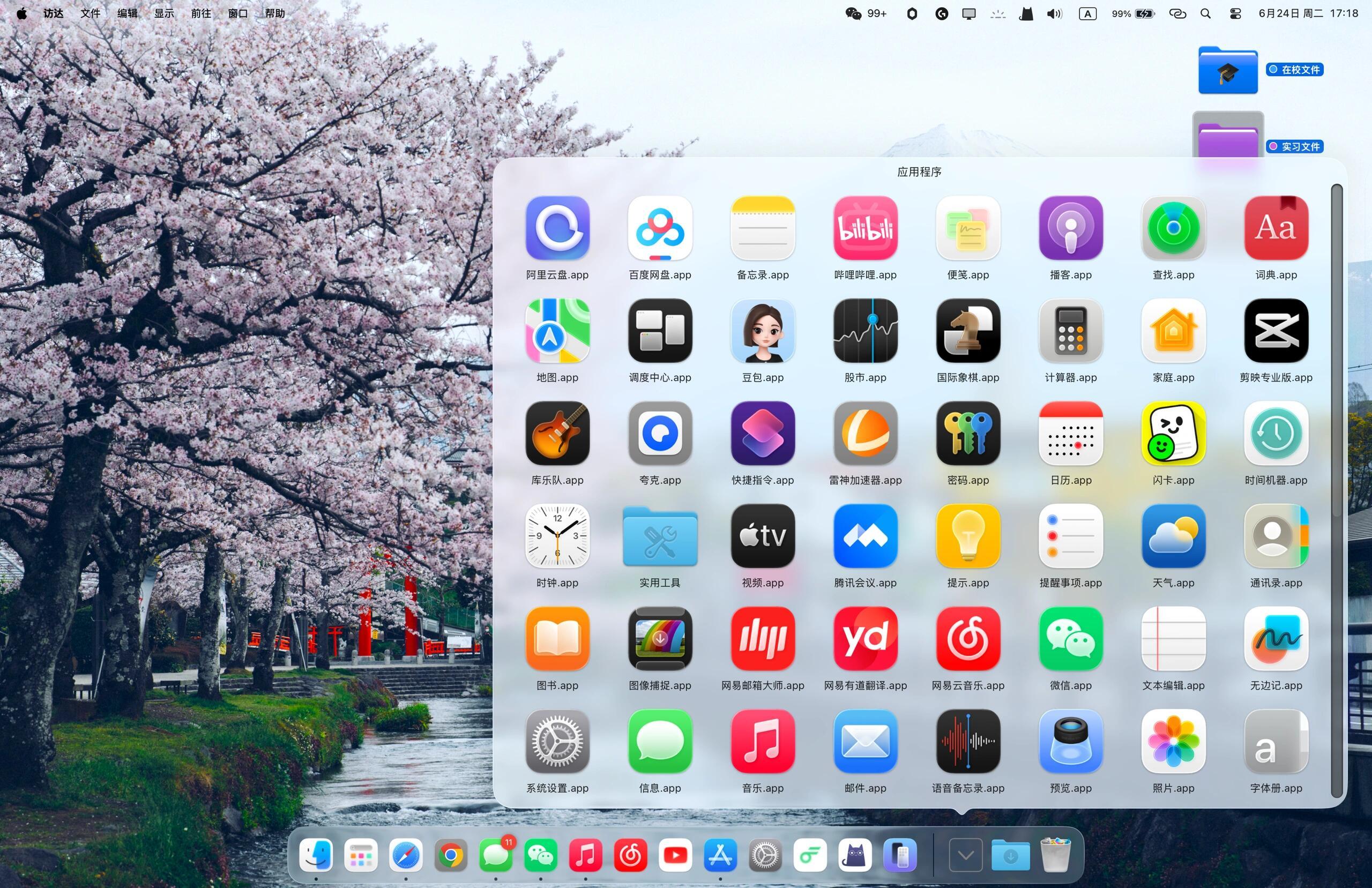Screen dimensions: 1372x888
Task: Open 阿里云盘.app from the applications stack
Action: tap(557, 228)
